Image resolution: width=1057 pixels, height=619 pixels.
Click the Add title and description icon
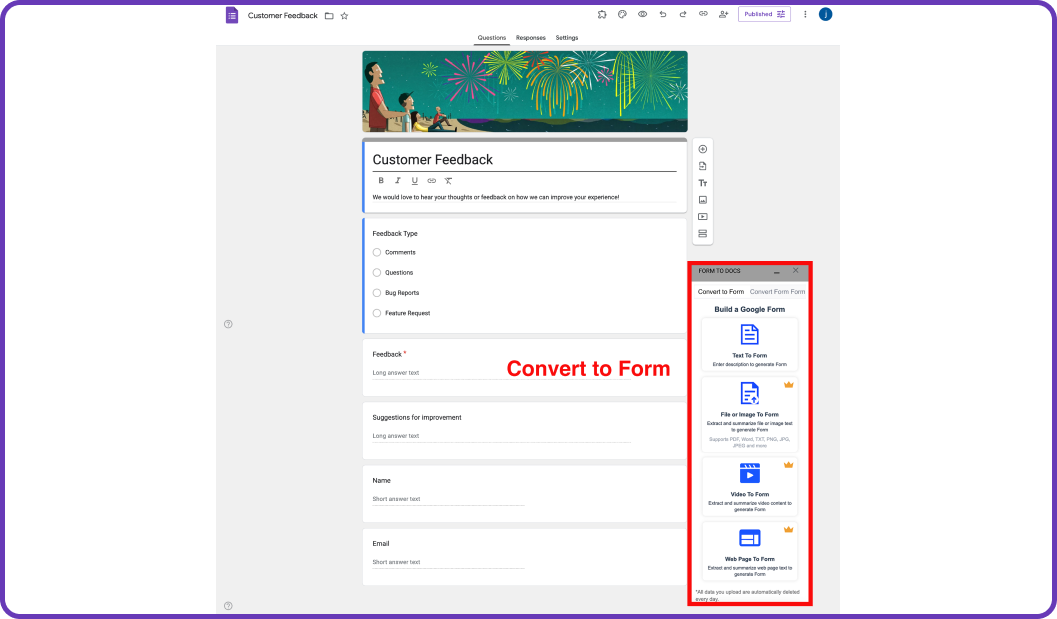point(703,182)
